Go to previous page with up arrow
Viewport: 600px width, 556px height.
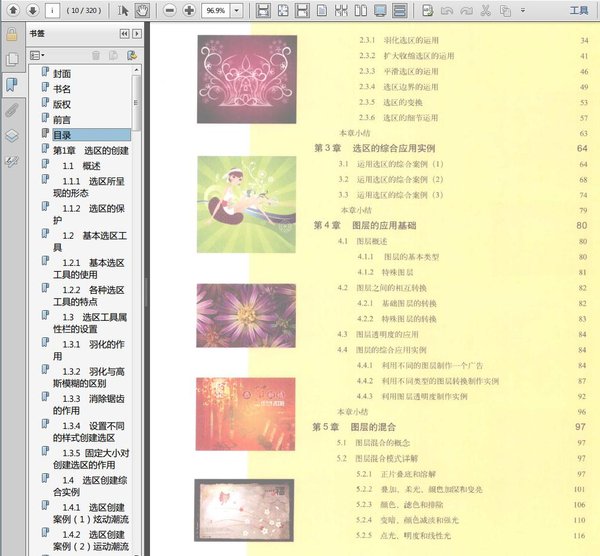(13, 10)
